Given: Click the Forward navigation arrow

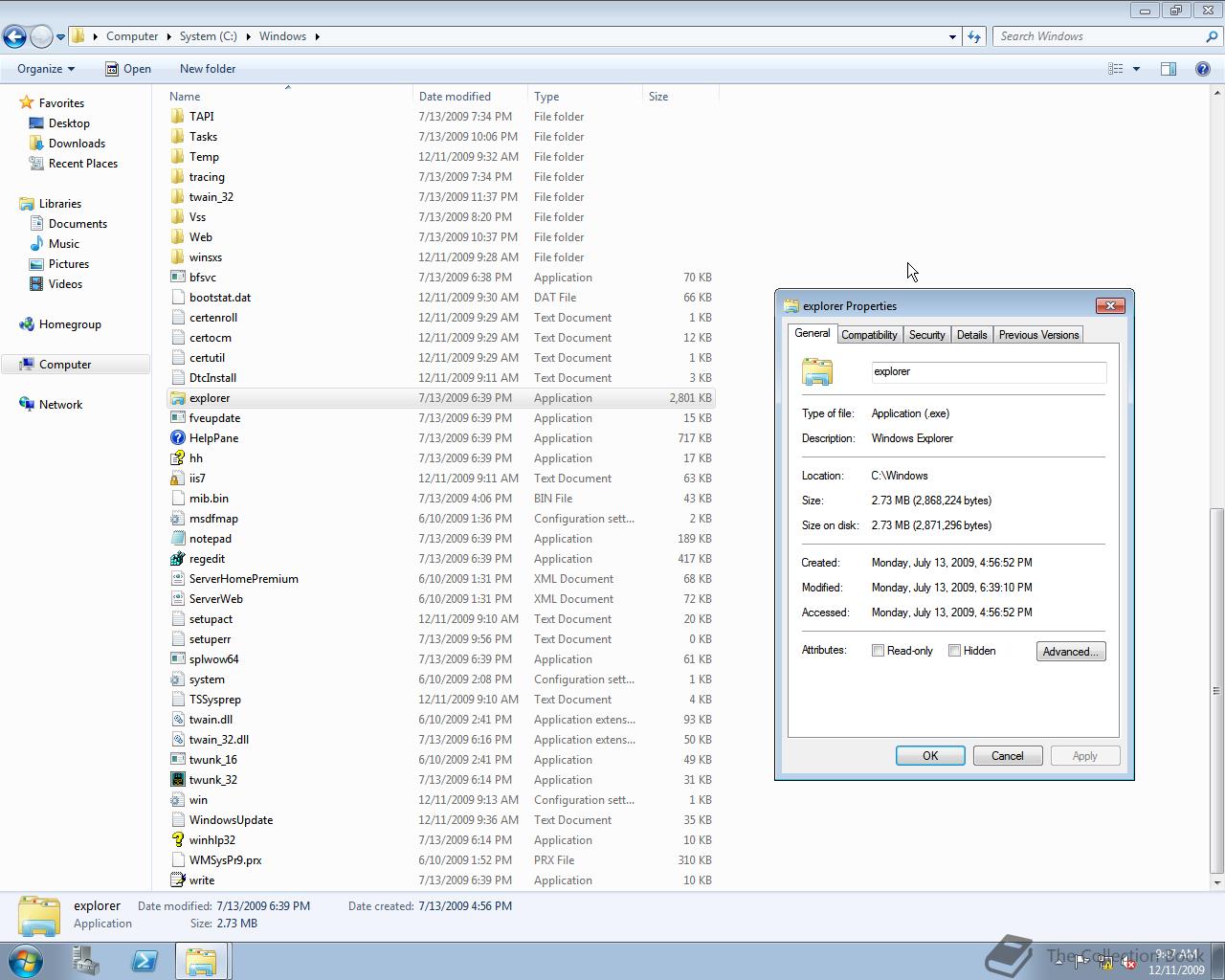Looking at the screenshot, I should click(41, 36).
